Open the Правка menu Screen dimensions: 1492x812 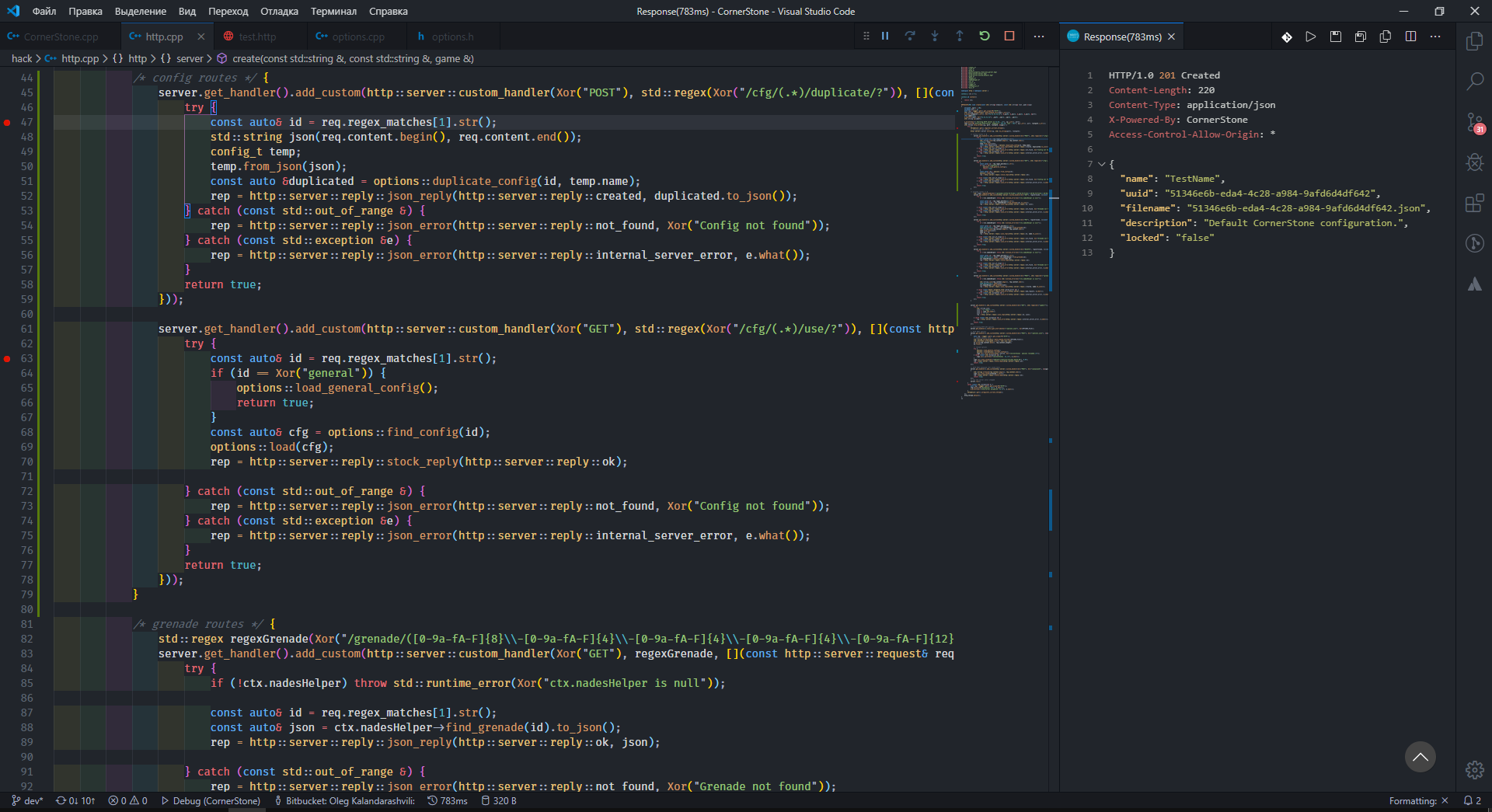point(85,11)
